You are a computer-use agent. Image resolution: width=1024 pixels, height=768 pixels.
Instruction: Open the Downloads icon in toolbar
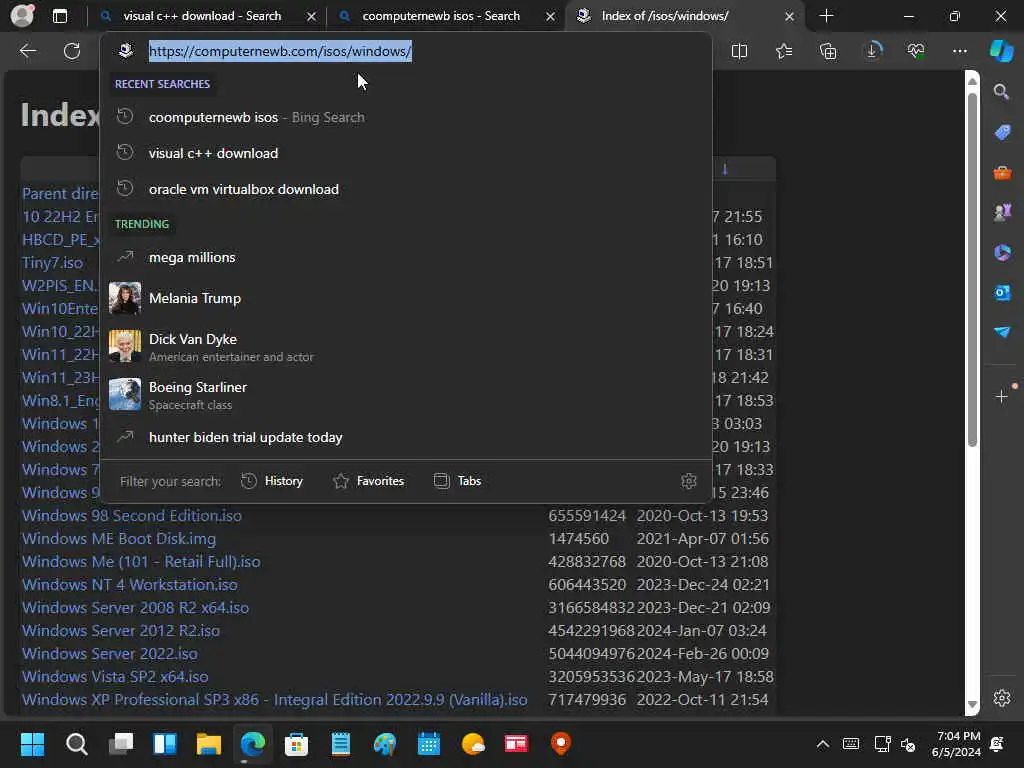click(872, 51)
